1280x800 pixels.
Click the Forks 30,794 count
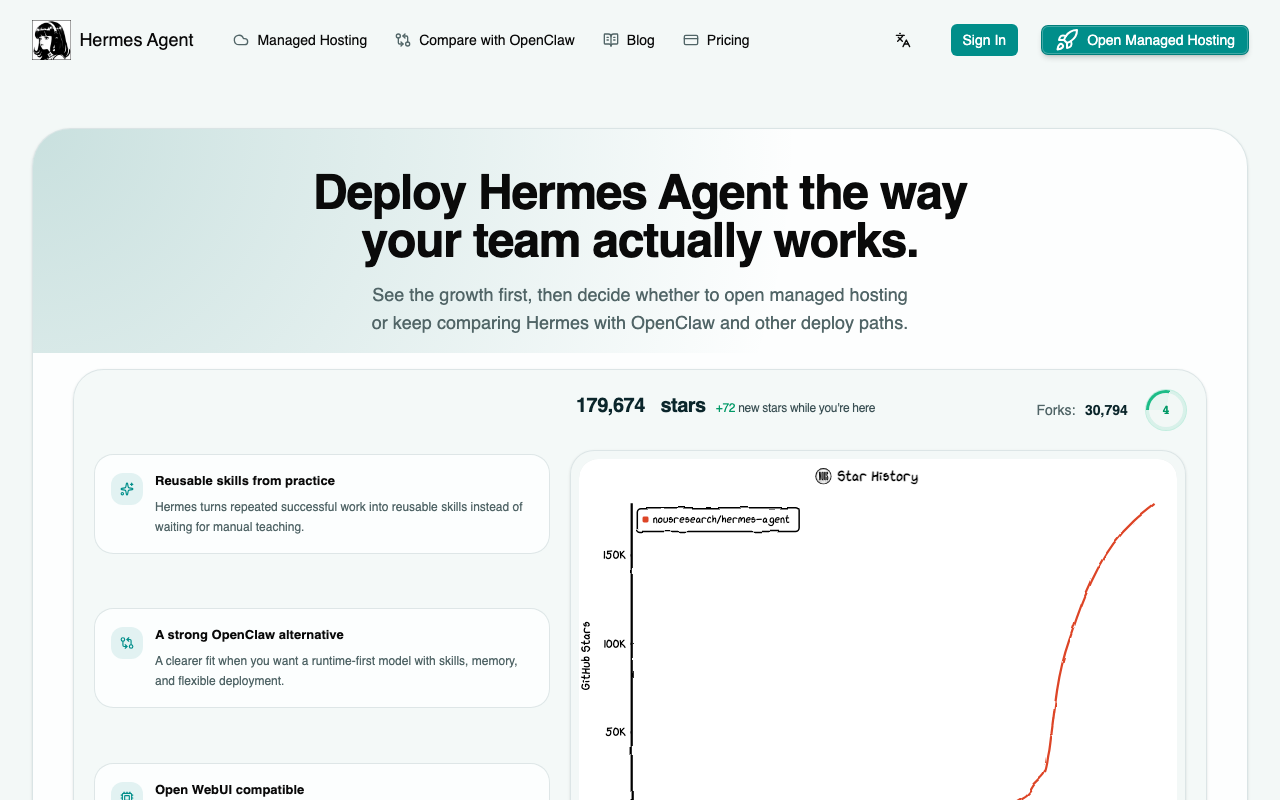pyautogui.click(x=1082, y=410)
